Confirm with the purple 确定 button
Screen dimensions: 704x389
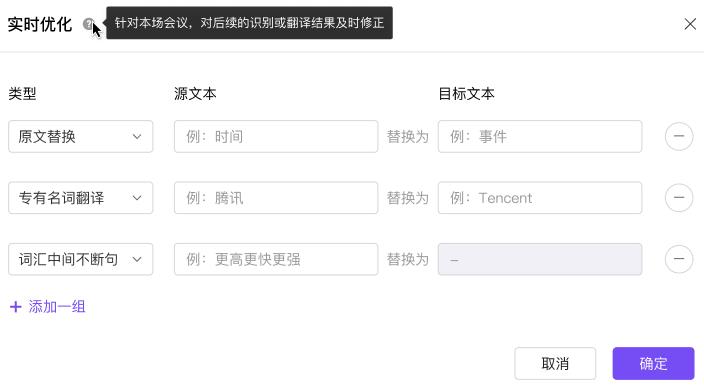click(654, 363)
